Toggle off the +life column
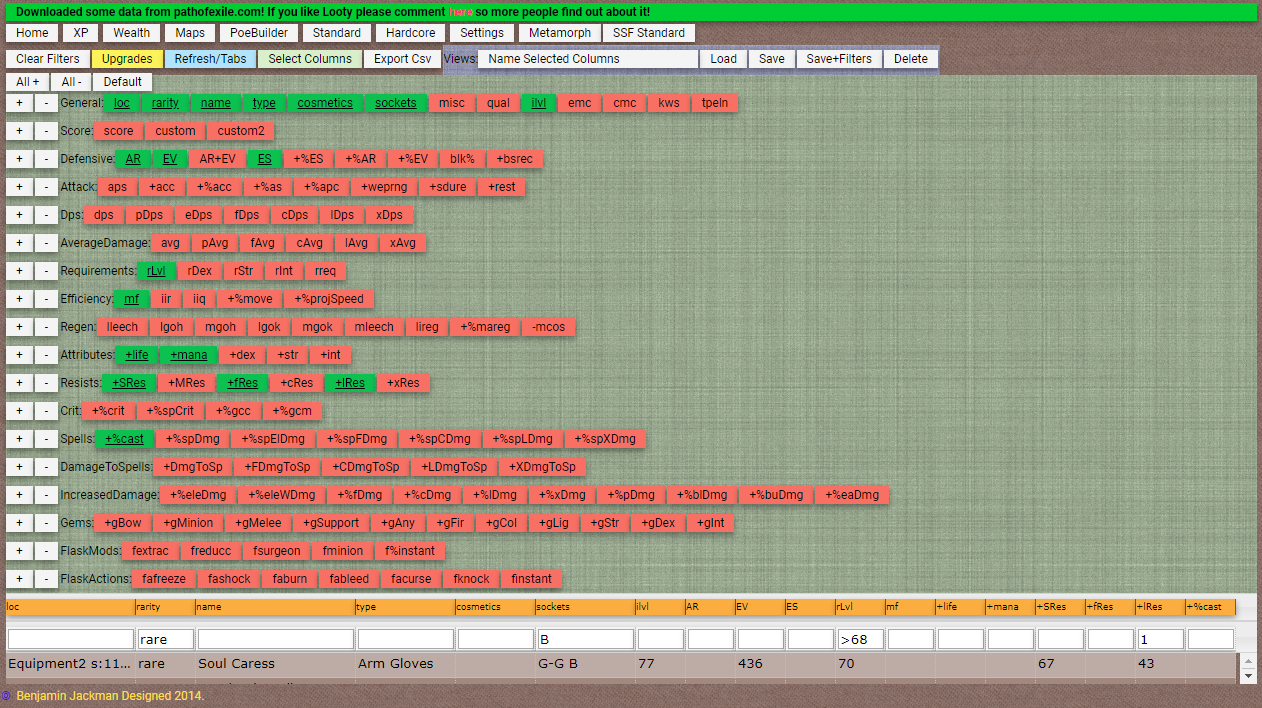1262x708 pixels. 137,355
